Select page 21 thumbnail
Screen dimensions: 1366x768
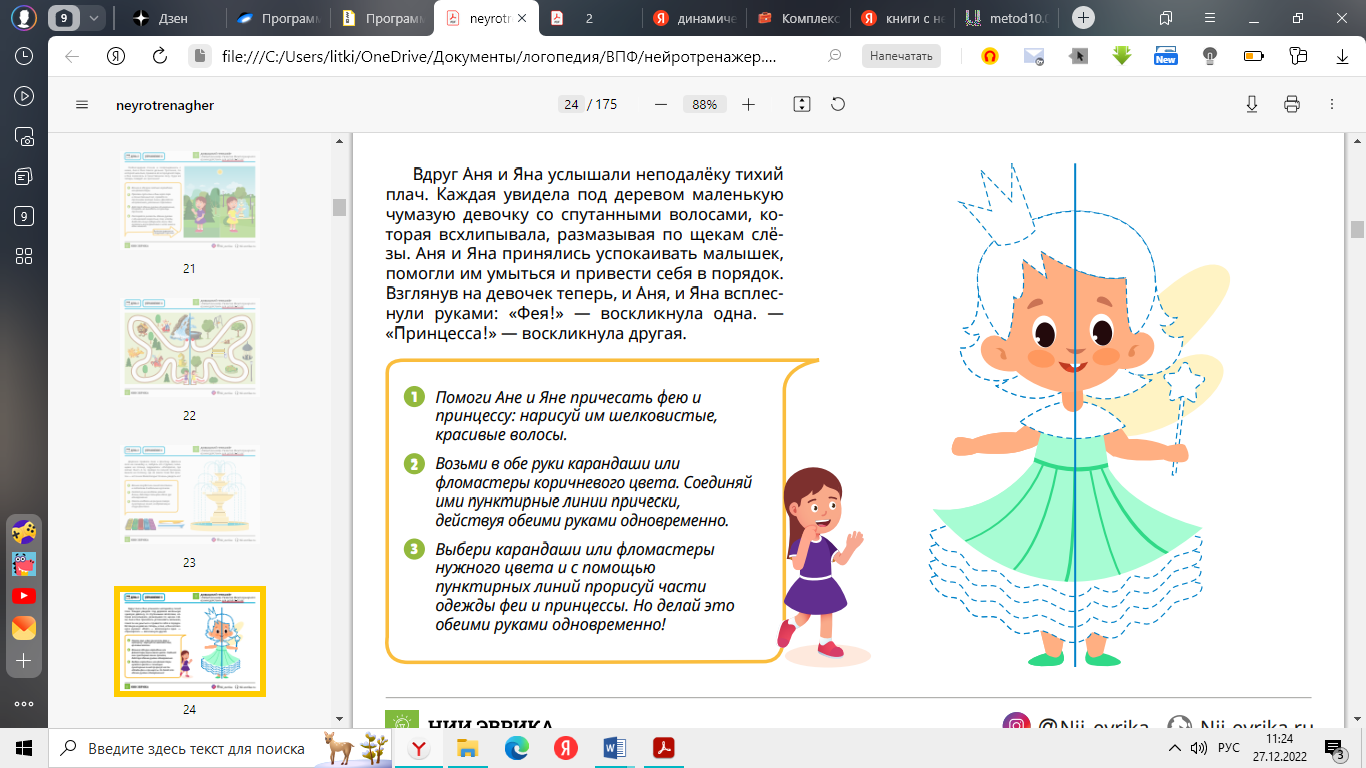coord(189,201)
